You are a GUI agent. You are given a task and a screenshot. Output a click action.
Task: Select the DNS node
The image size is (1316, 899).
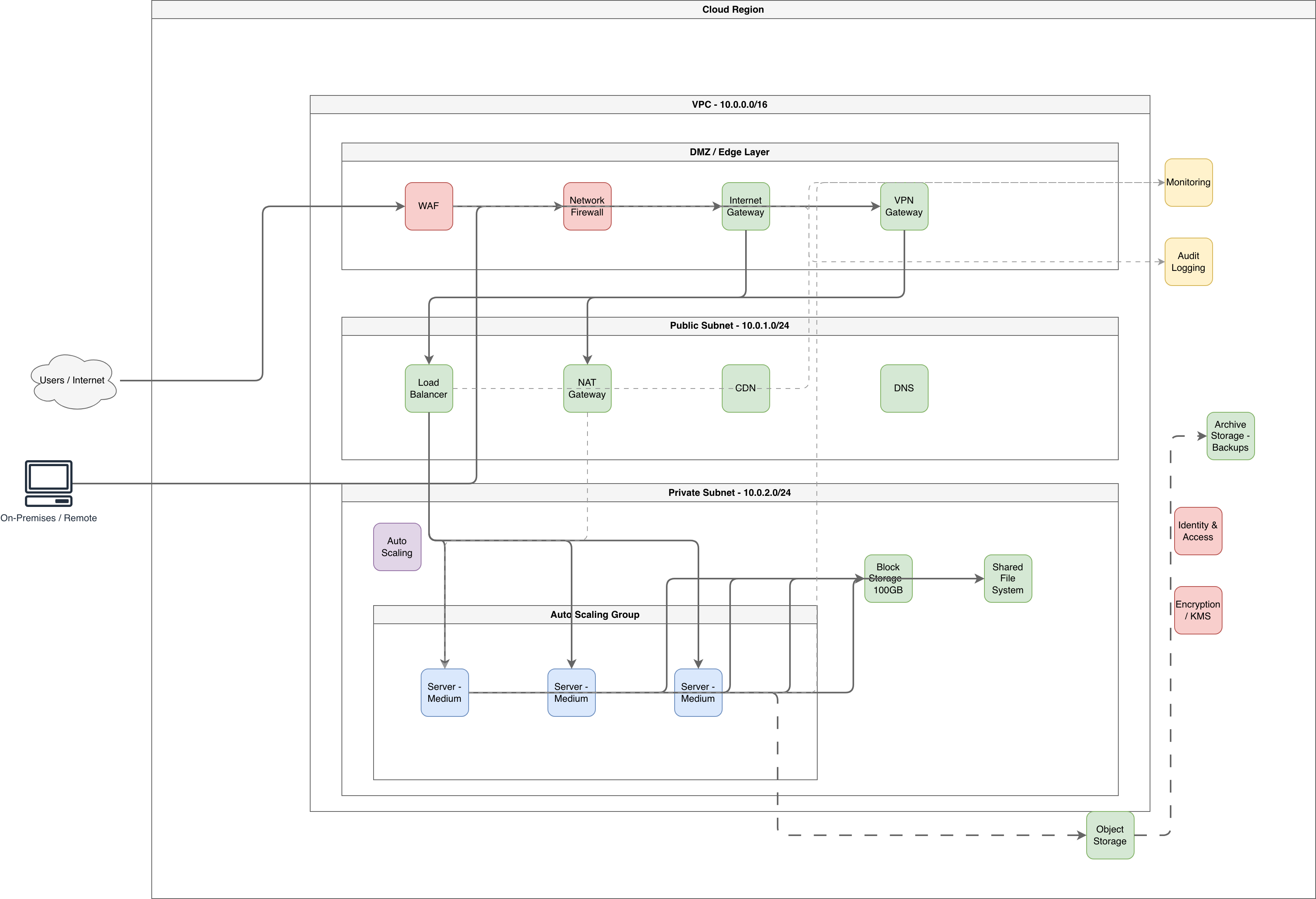(904, 389)
